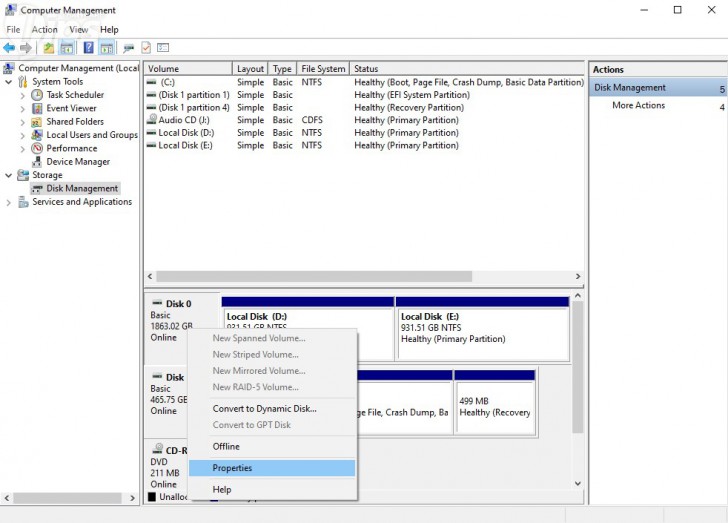Click Performance icon in tree
728x523 pixels.
[x=37, y=148]
